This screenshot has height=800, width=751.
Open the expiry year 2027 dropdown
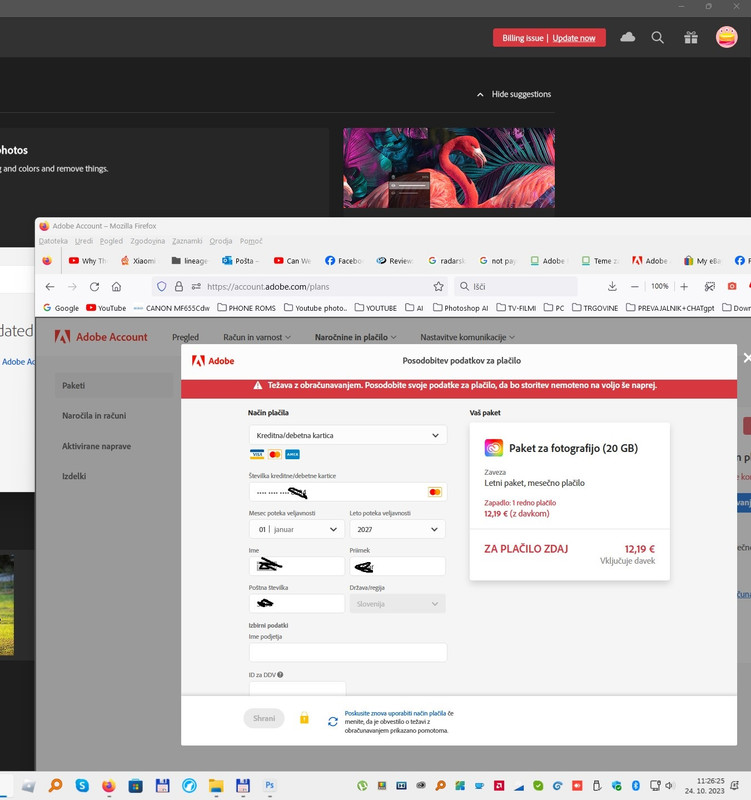[x=397, y=530]
